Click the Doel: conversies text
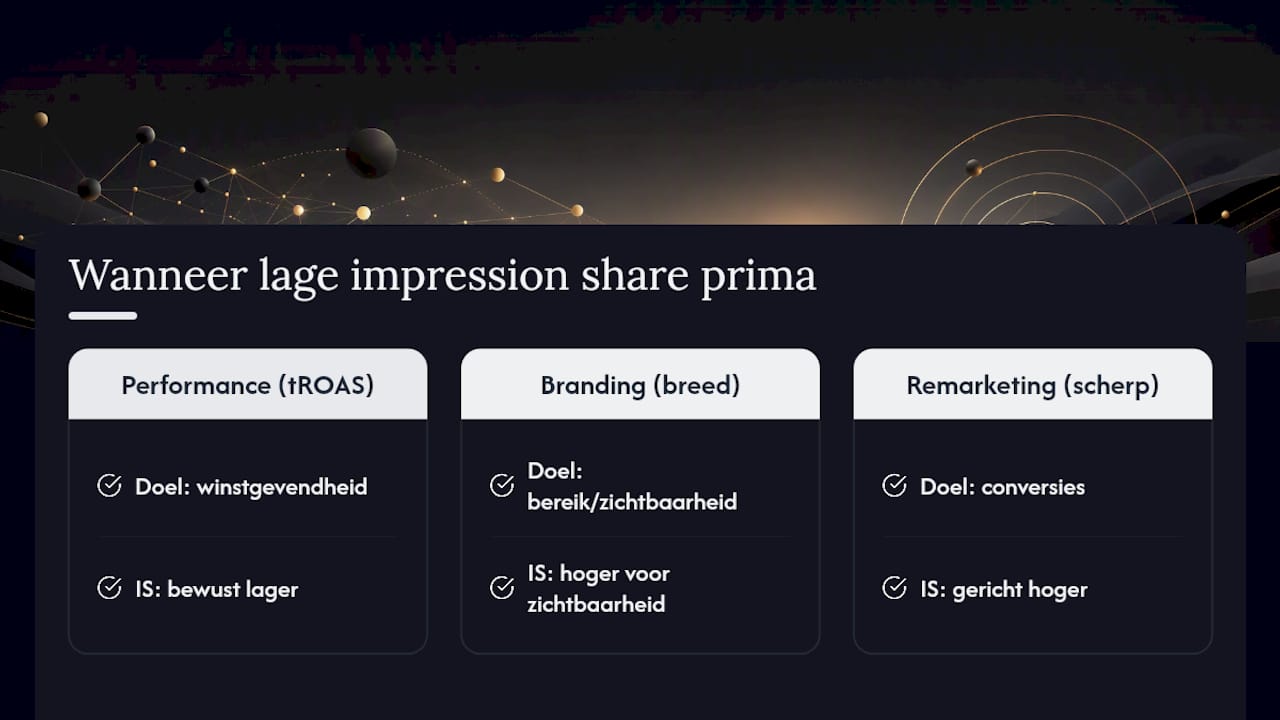This screenshot has width=1280, height=720. click(x=1002, y=487)
